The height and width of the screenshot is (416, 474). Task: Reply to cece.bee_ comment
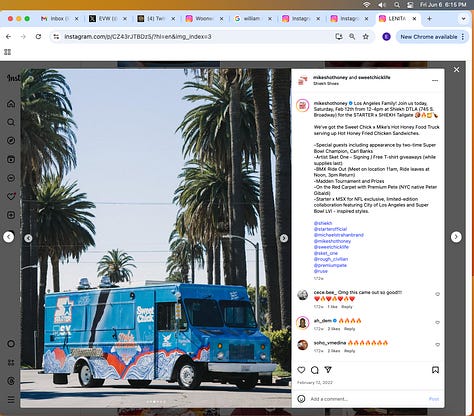click(x=347, y=307)
